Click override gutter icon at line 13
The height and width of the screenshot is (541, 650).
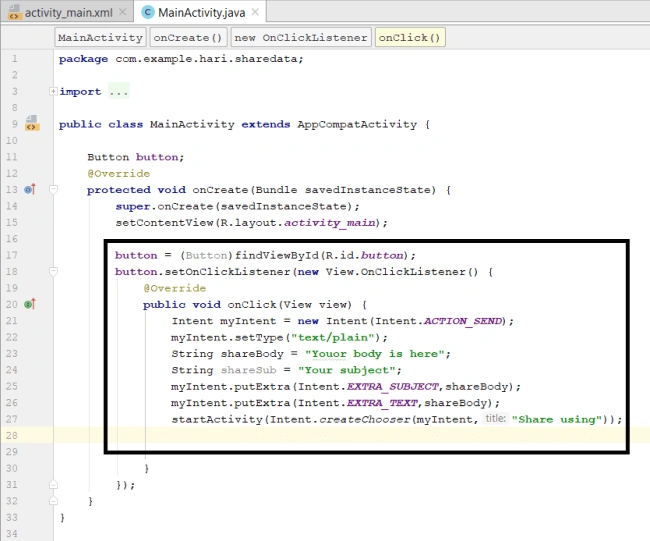click(x=30, y=189)
